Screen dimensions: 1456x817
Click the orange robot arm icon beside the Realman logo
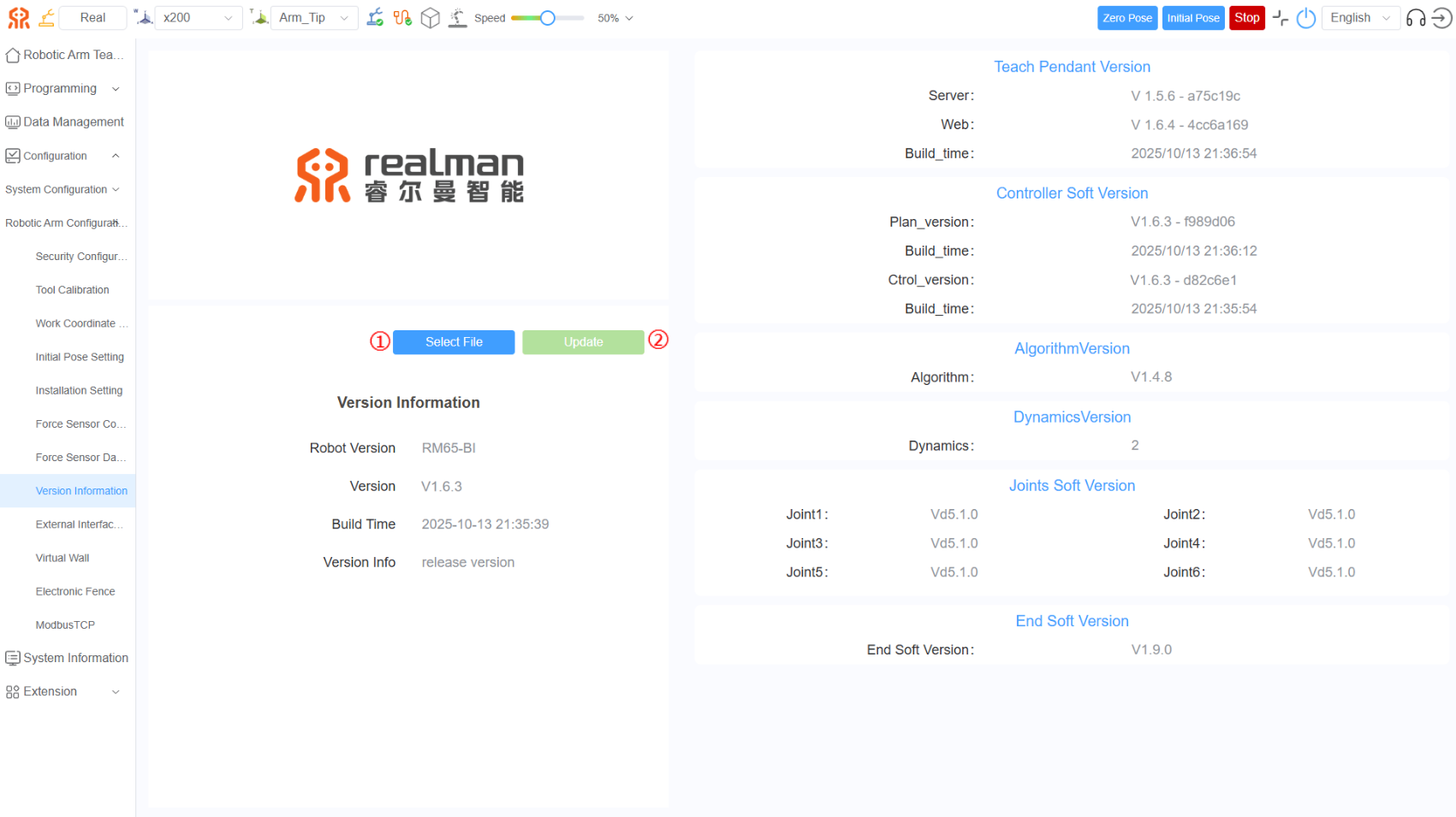point(47,17)
